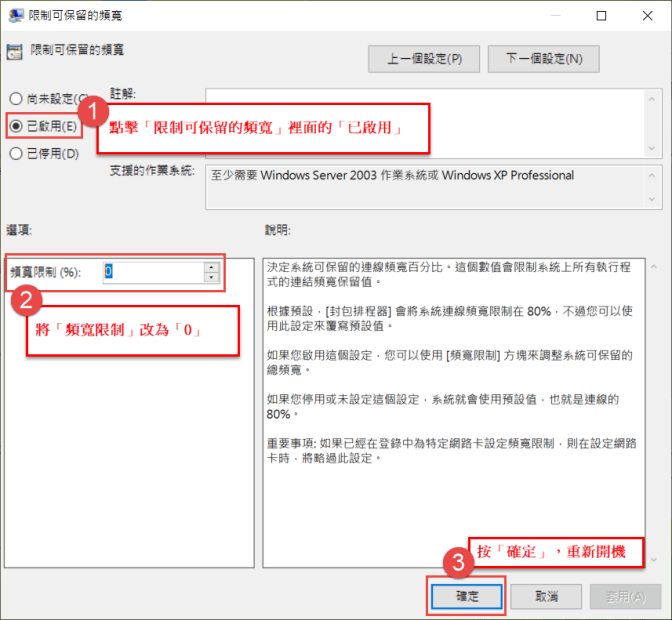This screenshot has width=672, height=620.
Task: Click inside the 頻寬限制 (%) value field
Action: [x=150, y=271]
